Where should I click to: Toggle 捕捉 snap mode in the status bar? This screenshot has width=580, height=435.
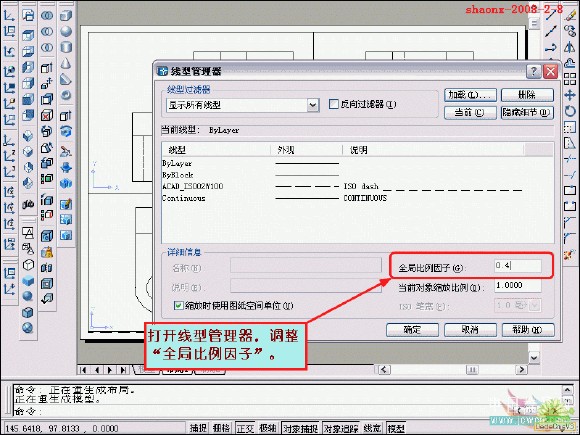click(x=199, y=428)
